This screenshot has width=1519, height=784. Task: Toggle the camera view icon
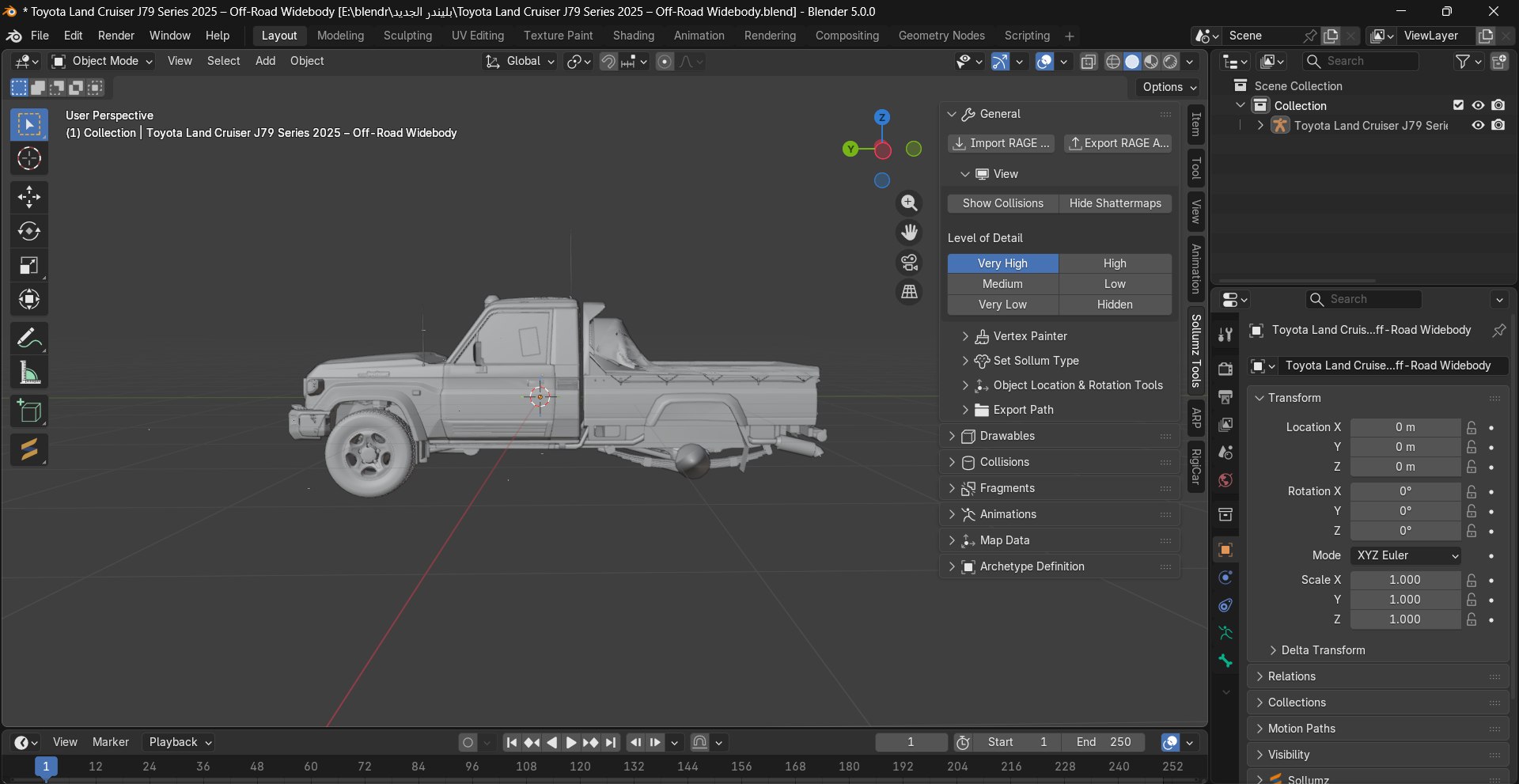click(910, 262)
